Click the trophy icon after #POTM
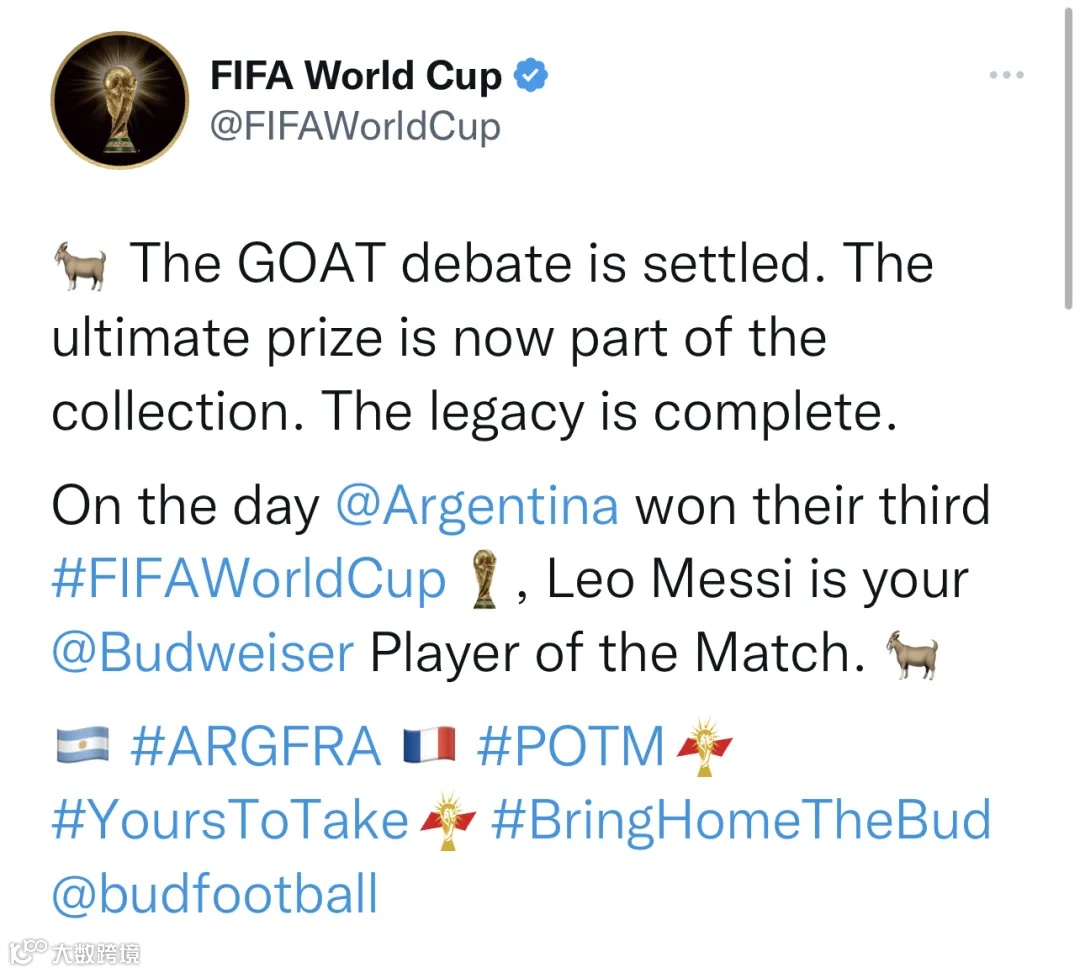This screenshot has width=1080, height=973. (705, 746)
